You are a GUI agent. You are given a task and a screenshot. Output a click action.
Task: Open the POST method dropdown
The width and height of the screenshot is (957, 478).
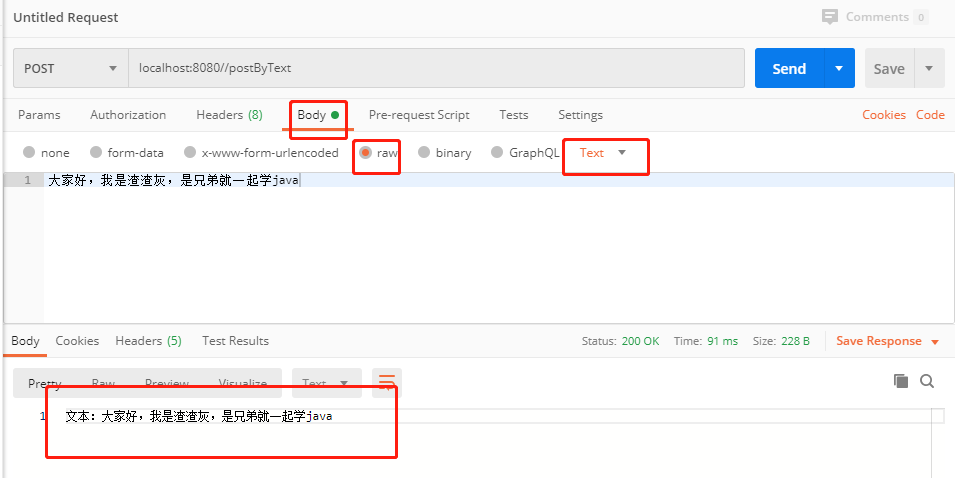71,68
